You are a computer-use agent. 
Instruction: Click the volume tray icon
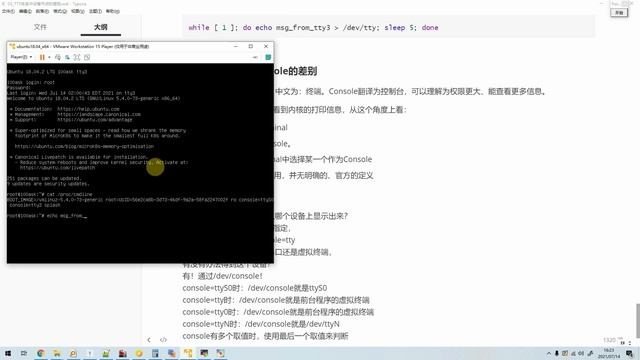581,353
